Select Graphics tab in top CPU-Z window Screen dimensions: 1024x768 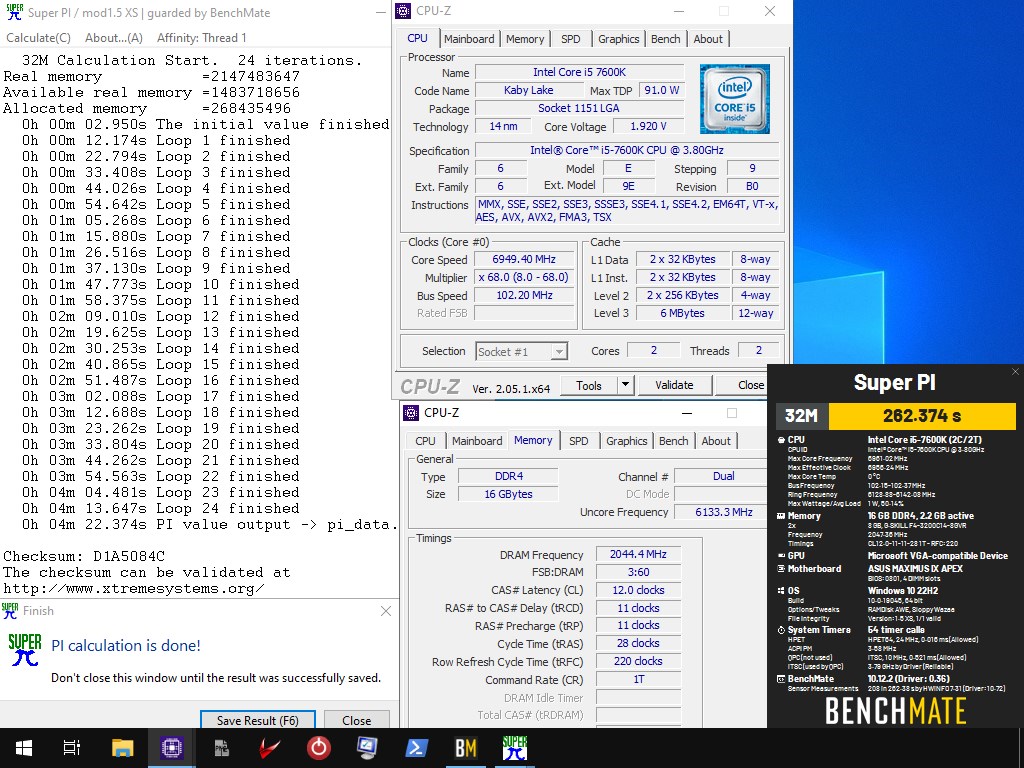coord(618,39)
